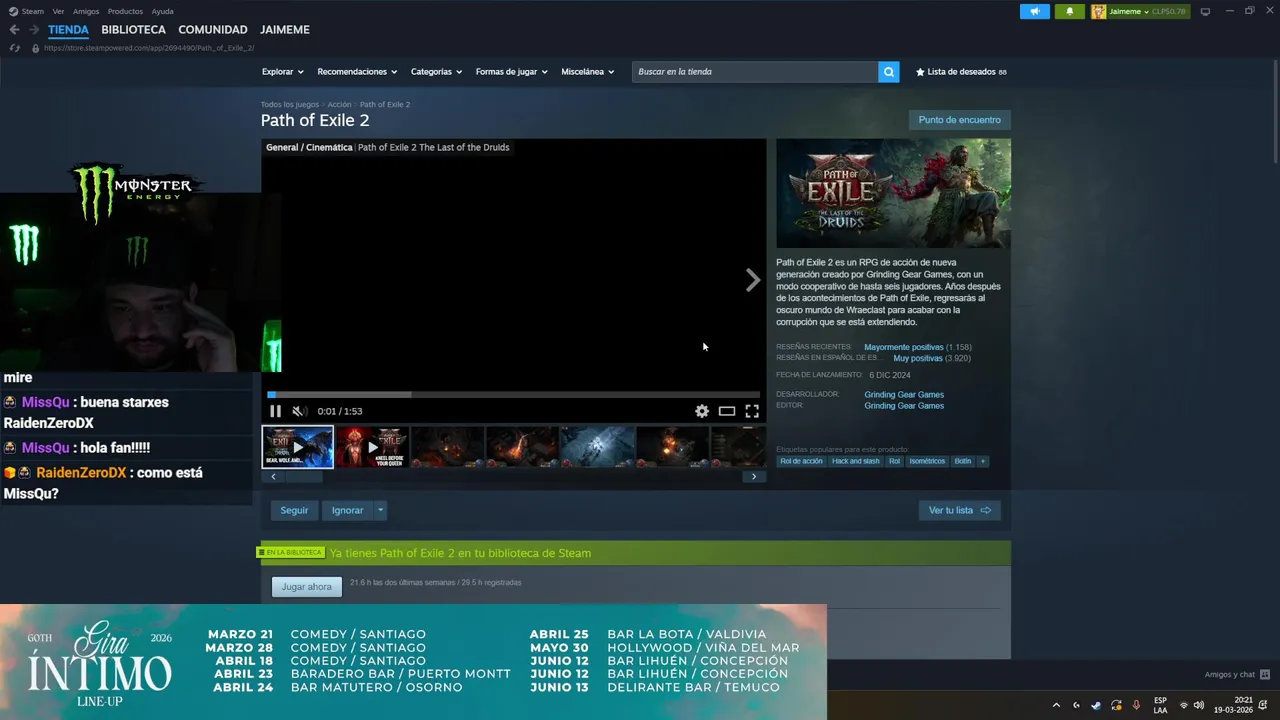The width and height of the screenshot is (1280, 720).
Task: Open the Hack and slash tag
Action: click(x=855, y=461)
